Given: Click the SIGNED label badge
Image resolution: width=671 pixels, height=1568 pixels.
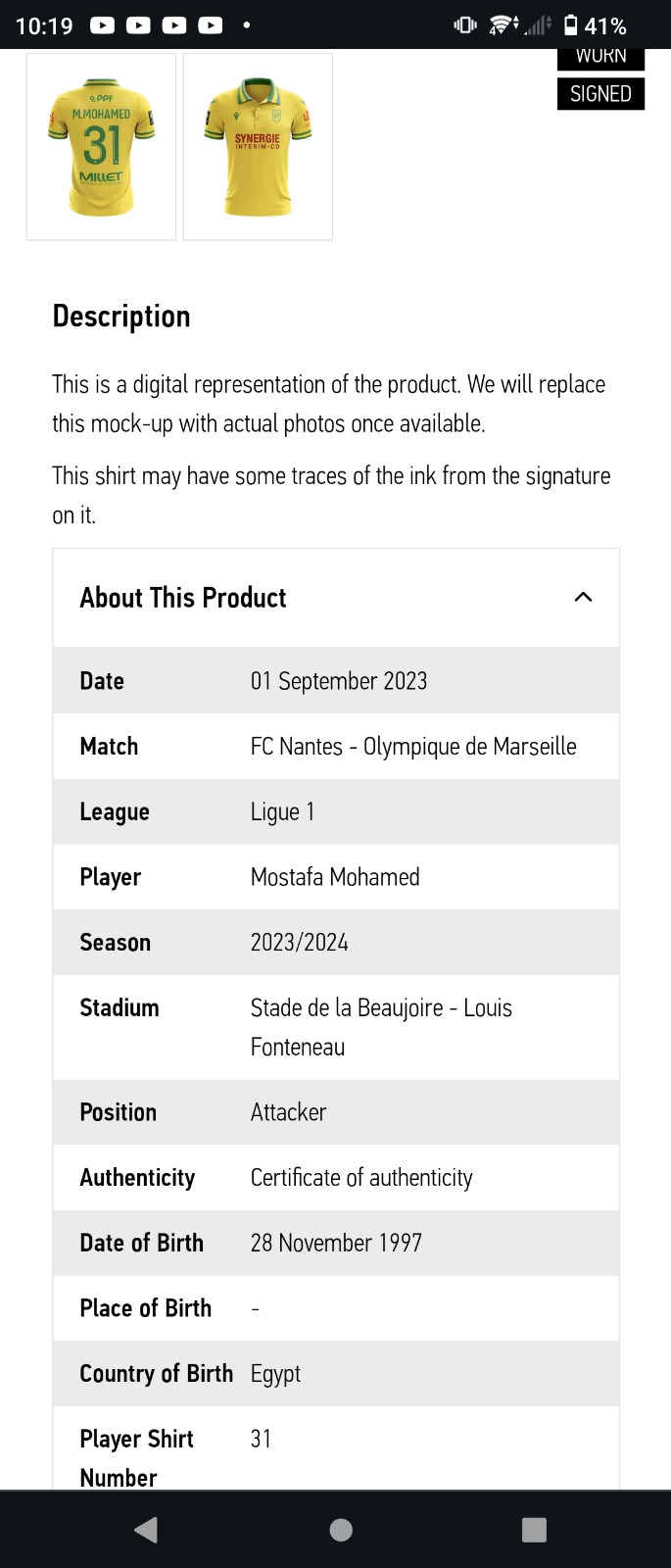Looking at the screenshot, I should click(x=600, y=94).
